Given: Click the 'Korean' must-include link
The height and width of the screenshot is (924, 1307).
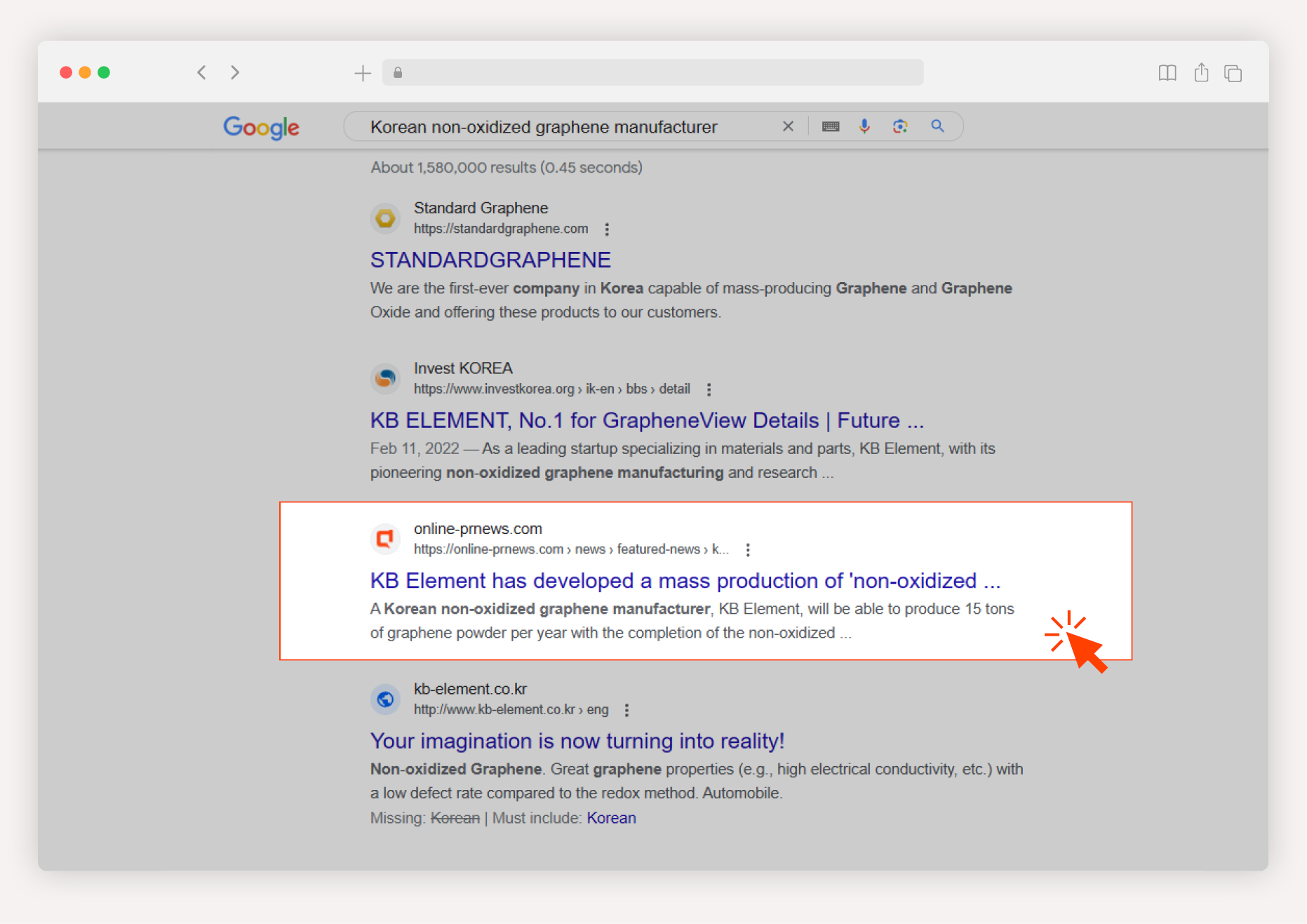Looking at the screenshot, I should pyautogui.click(x=611, y=818).
